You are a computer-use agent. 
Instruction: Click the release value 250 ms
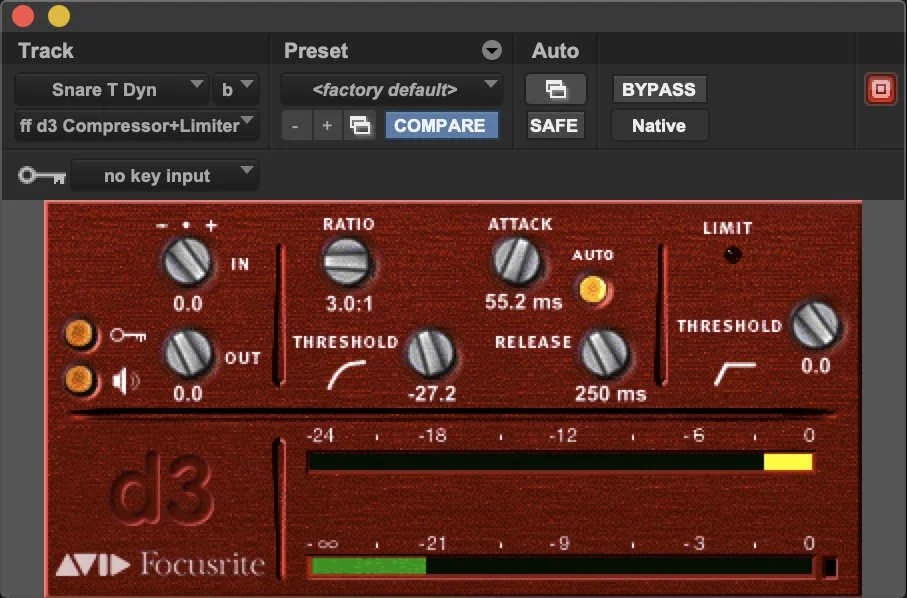tap(610, 394)
